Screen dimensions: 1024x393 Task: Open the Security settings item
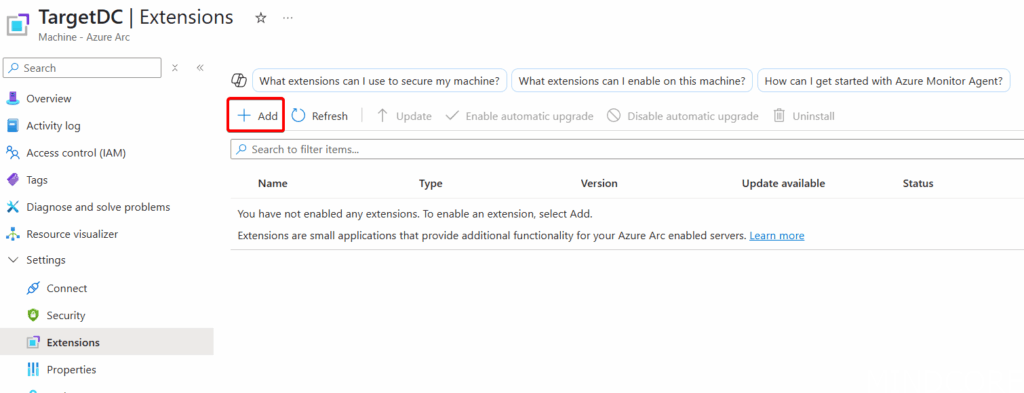[x=65, y=315]
